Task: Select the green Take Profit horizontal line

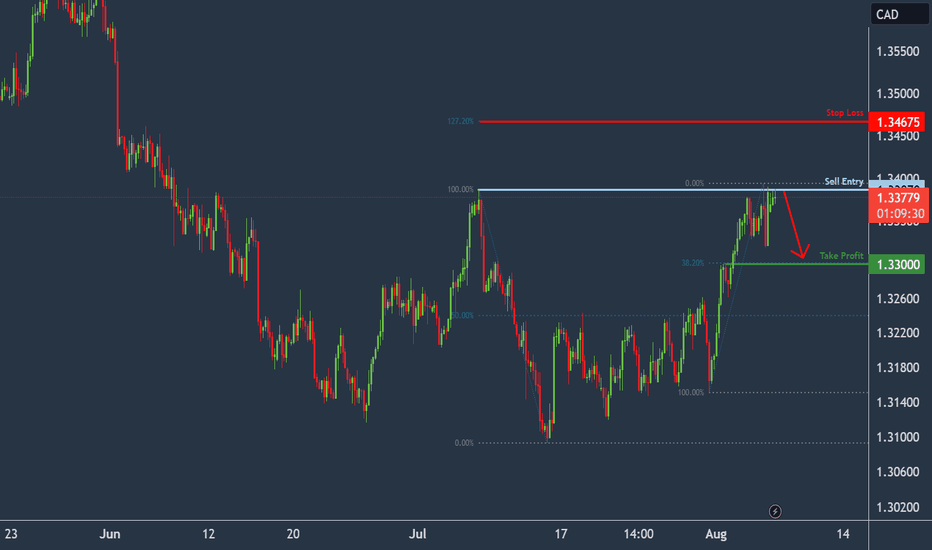Action: (x=796, y=263)
